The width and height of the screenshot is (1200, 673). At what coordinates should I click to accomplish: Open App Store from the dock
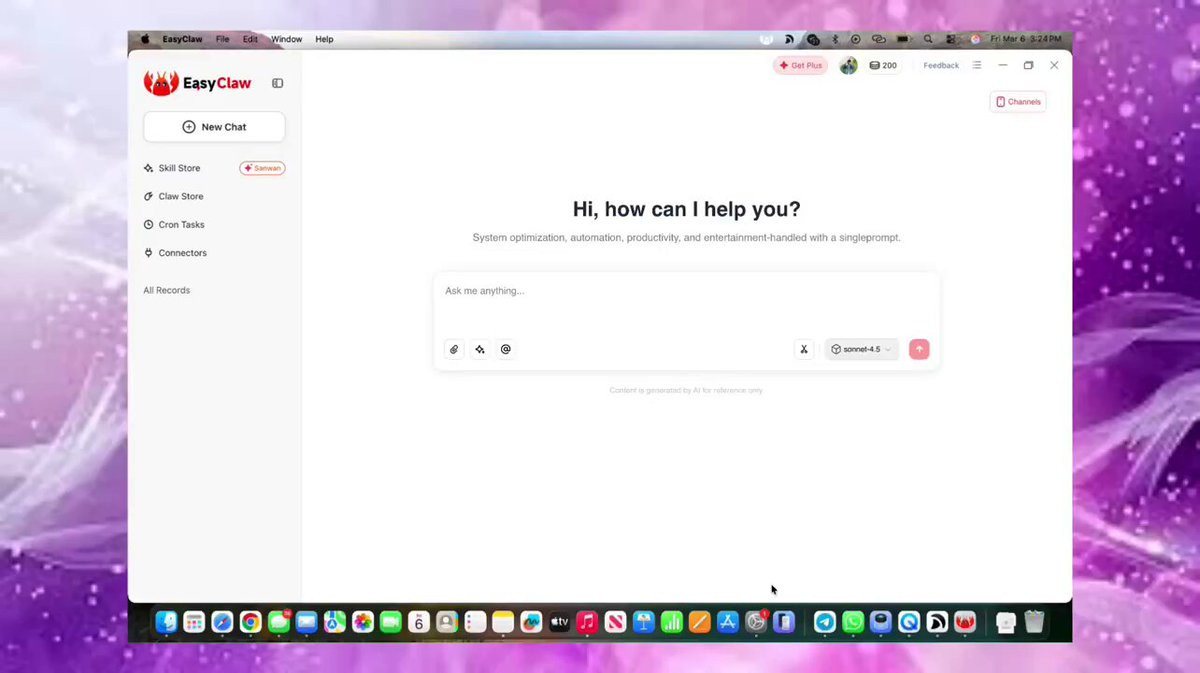pos(728,622)
